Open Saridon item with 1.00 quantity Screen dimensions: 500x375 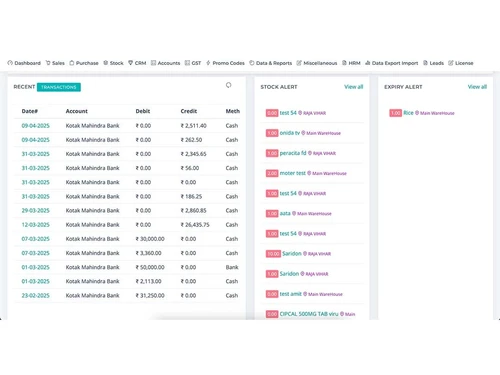pos(289,274)
